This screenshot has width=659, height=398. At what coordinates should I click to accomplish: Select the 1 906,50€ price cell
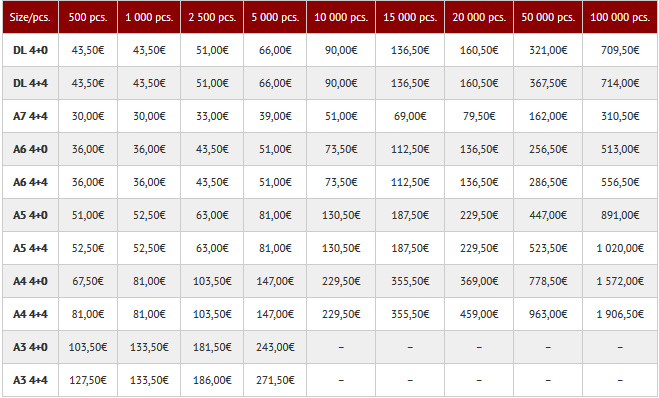click(x=620, y=314)
